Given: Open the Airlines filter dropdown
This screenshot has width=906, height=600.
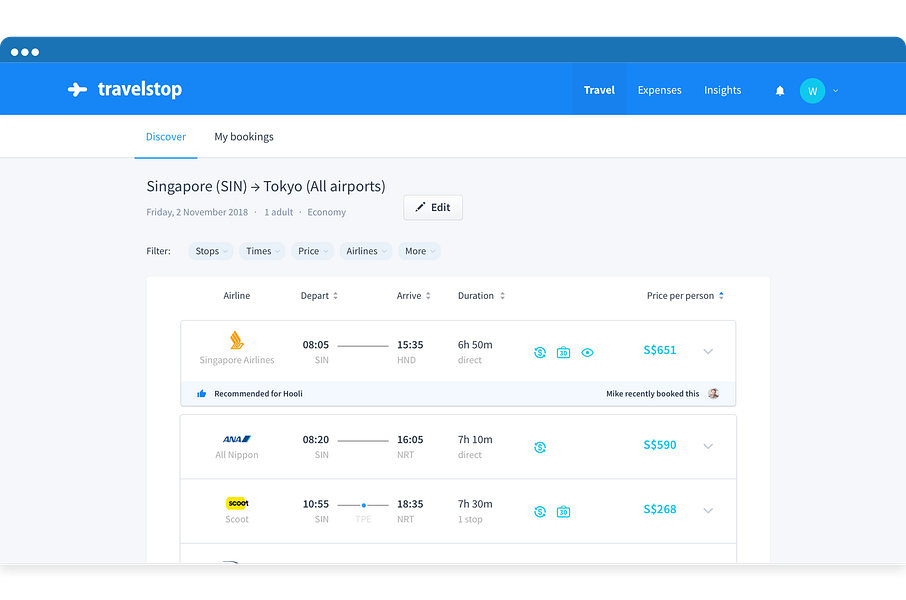Looking at the screenshot, I should tap(366, 251).
